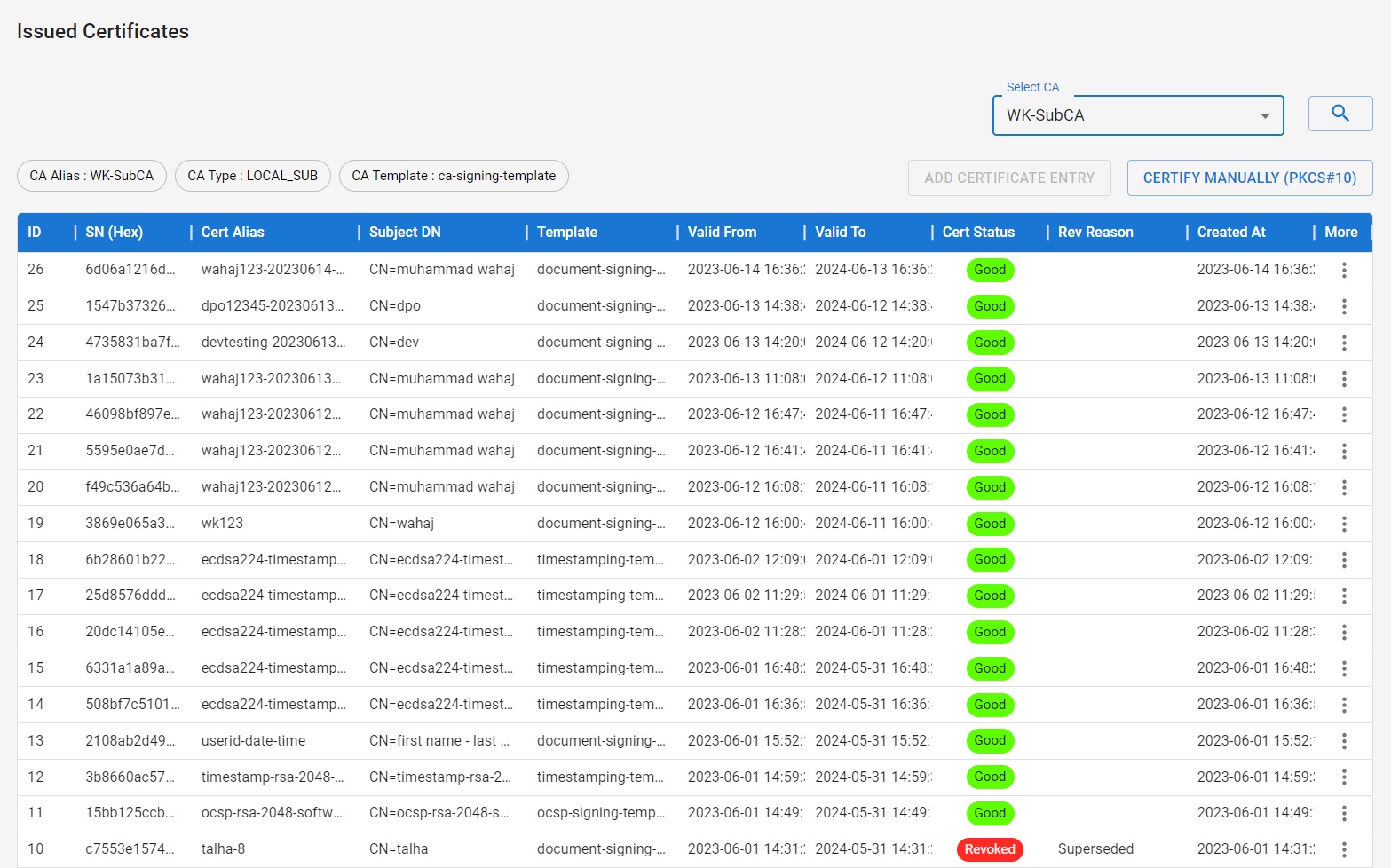
Task: Open actions menu for dpo12345 certificate row
Action: pos(1344,305)
